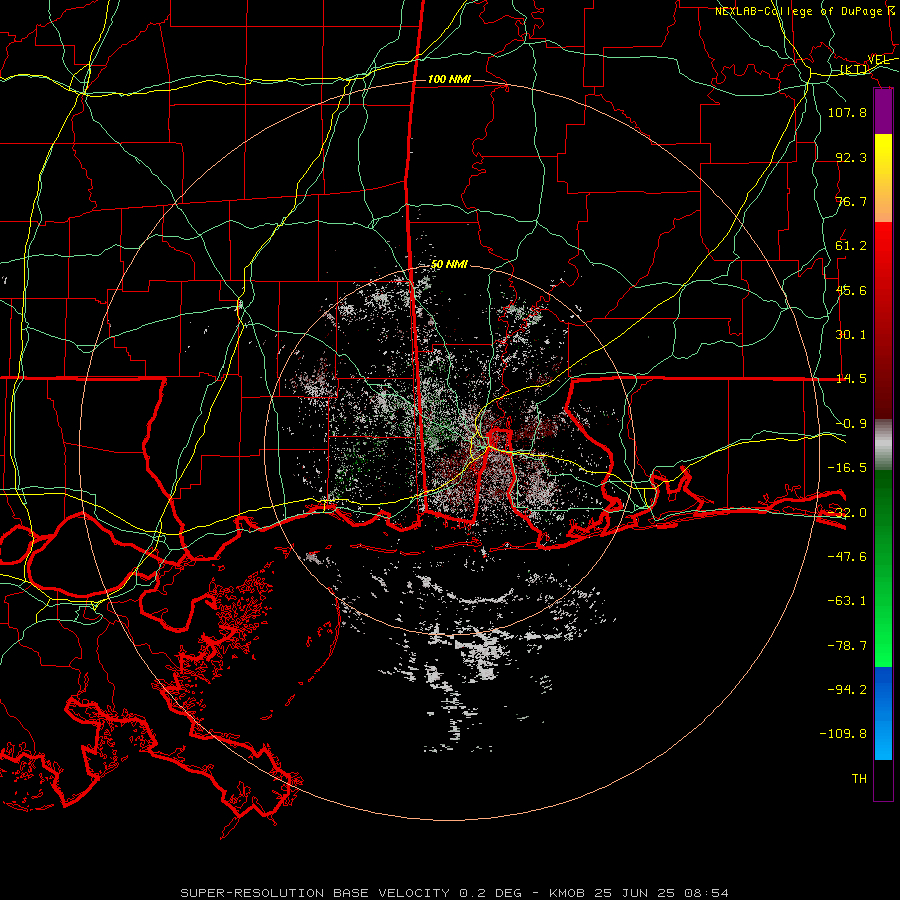The height and width of the screenshot is (900, 900).
Task: Click the 50 NMI range ring label
Action: tap(449, 264)
